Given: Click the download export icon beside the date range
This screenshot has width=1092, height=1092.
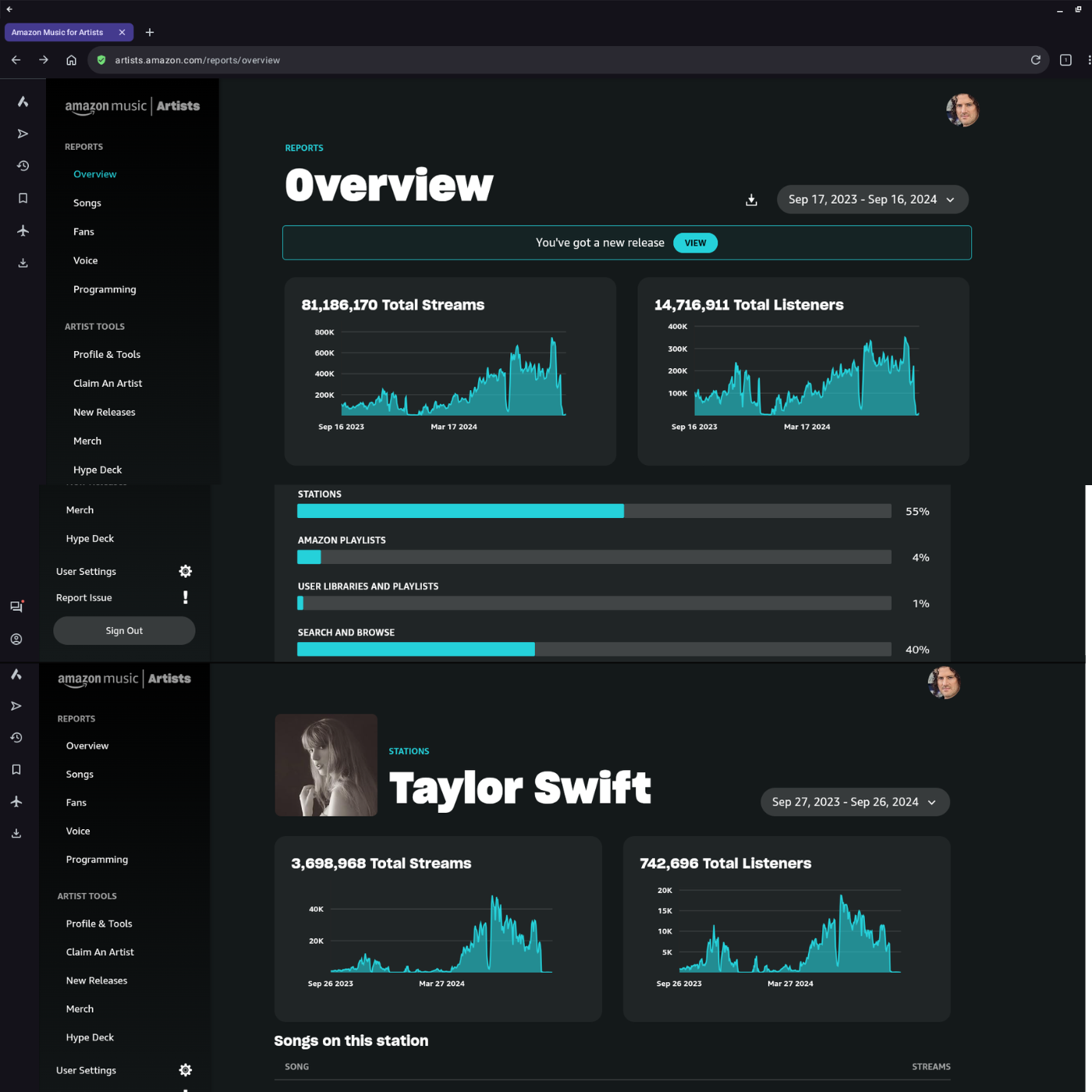Looking at the screenshot, I should click(x=751, y=200).
